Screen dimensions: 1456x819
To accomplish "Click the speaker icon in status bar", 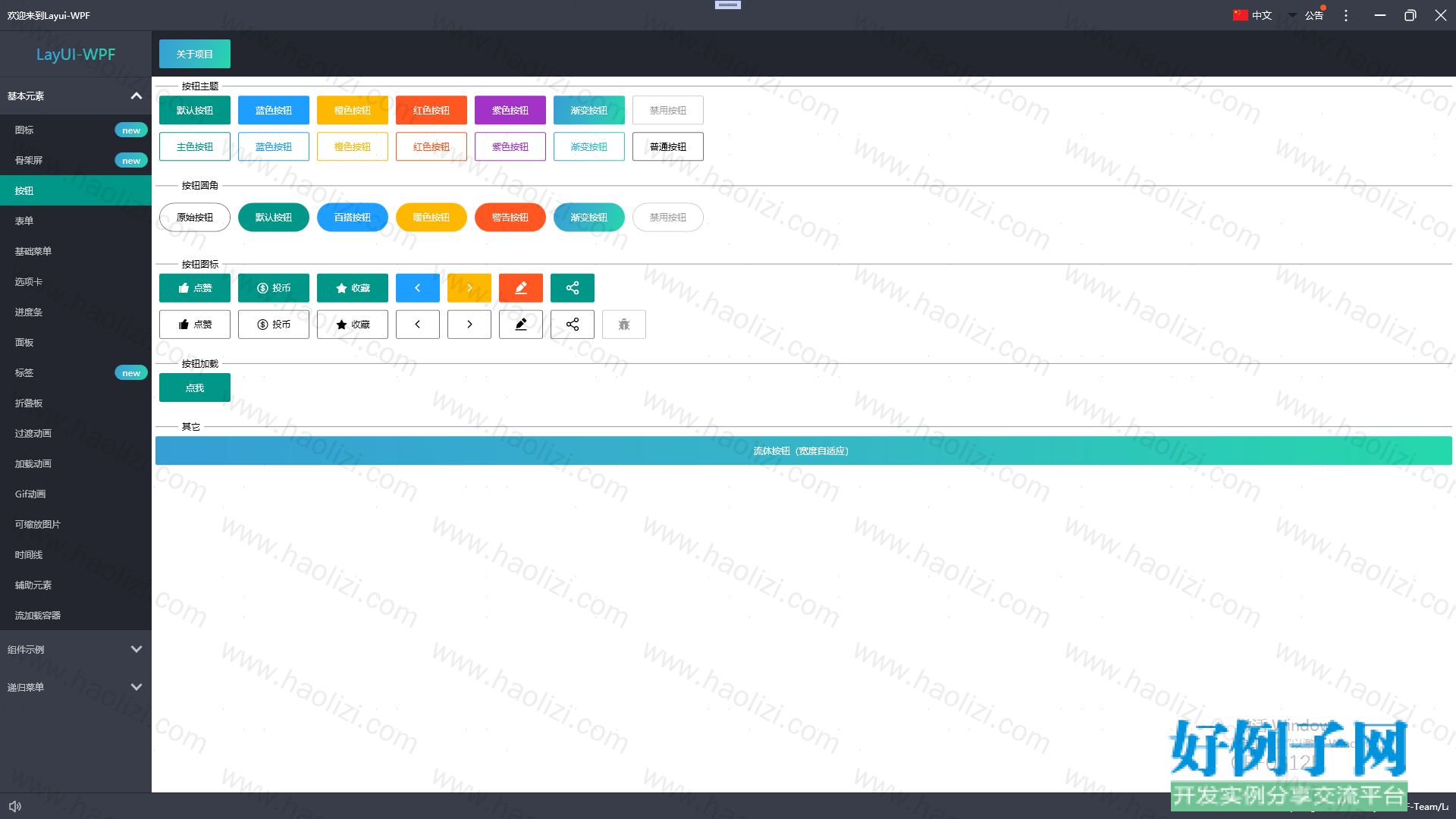I will point(15,806).
